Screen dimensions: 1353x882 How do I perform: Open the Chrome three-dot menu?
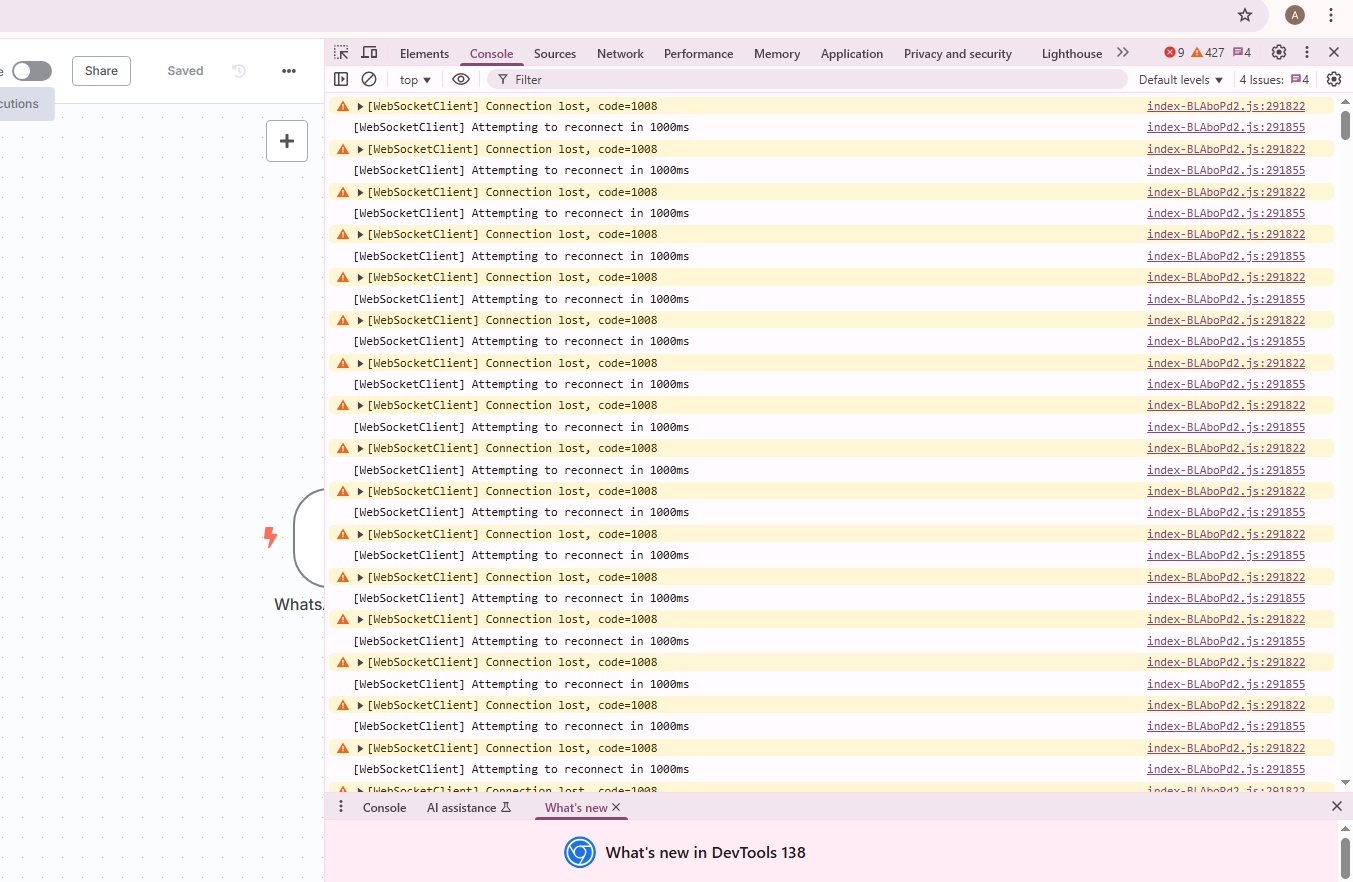(1331, 15)
